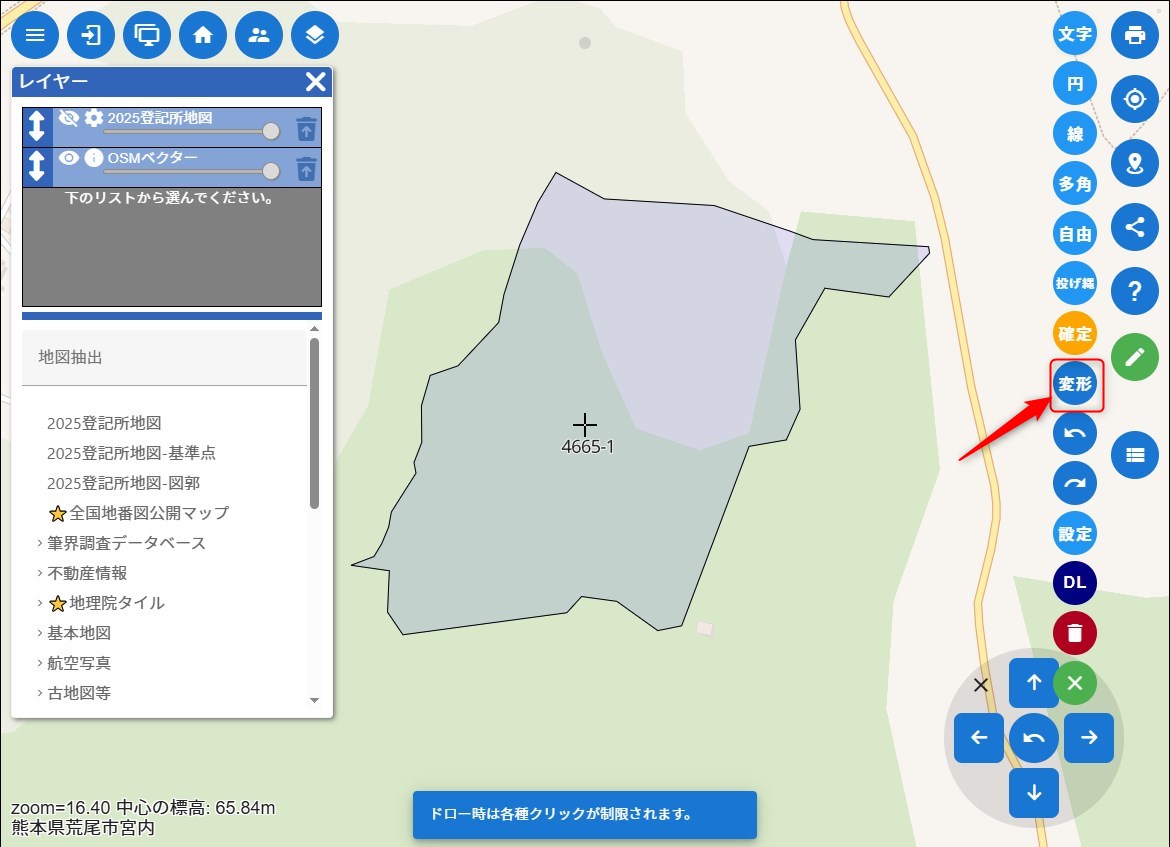
Task: Toggle visibility of OSMベクター layer
Action: (x=68, y=158)
